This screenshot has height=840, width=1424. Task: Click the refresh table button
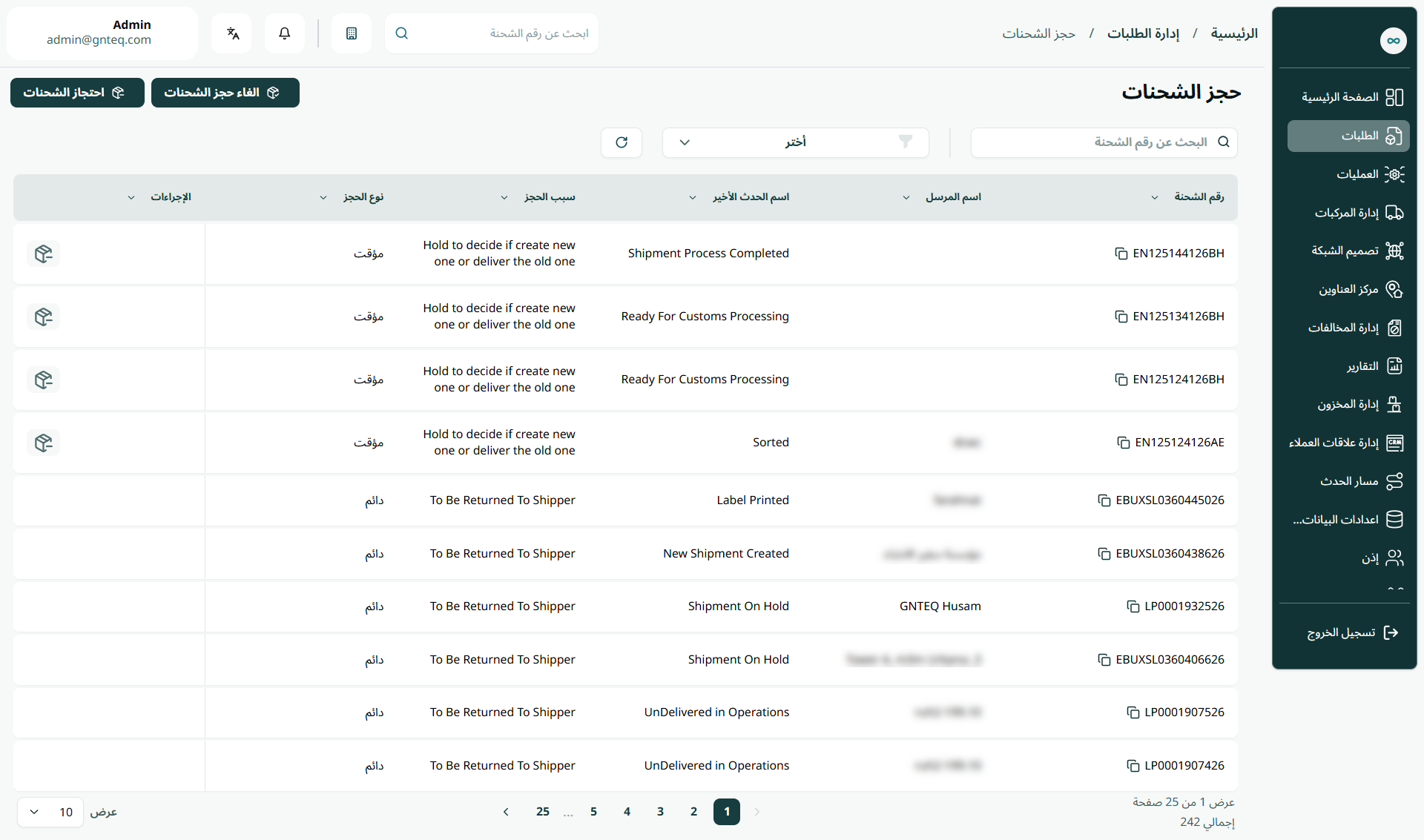622,142
